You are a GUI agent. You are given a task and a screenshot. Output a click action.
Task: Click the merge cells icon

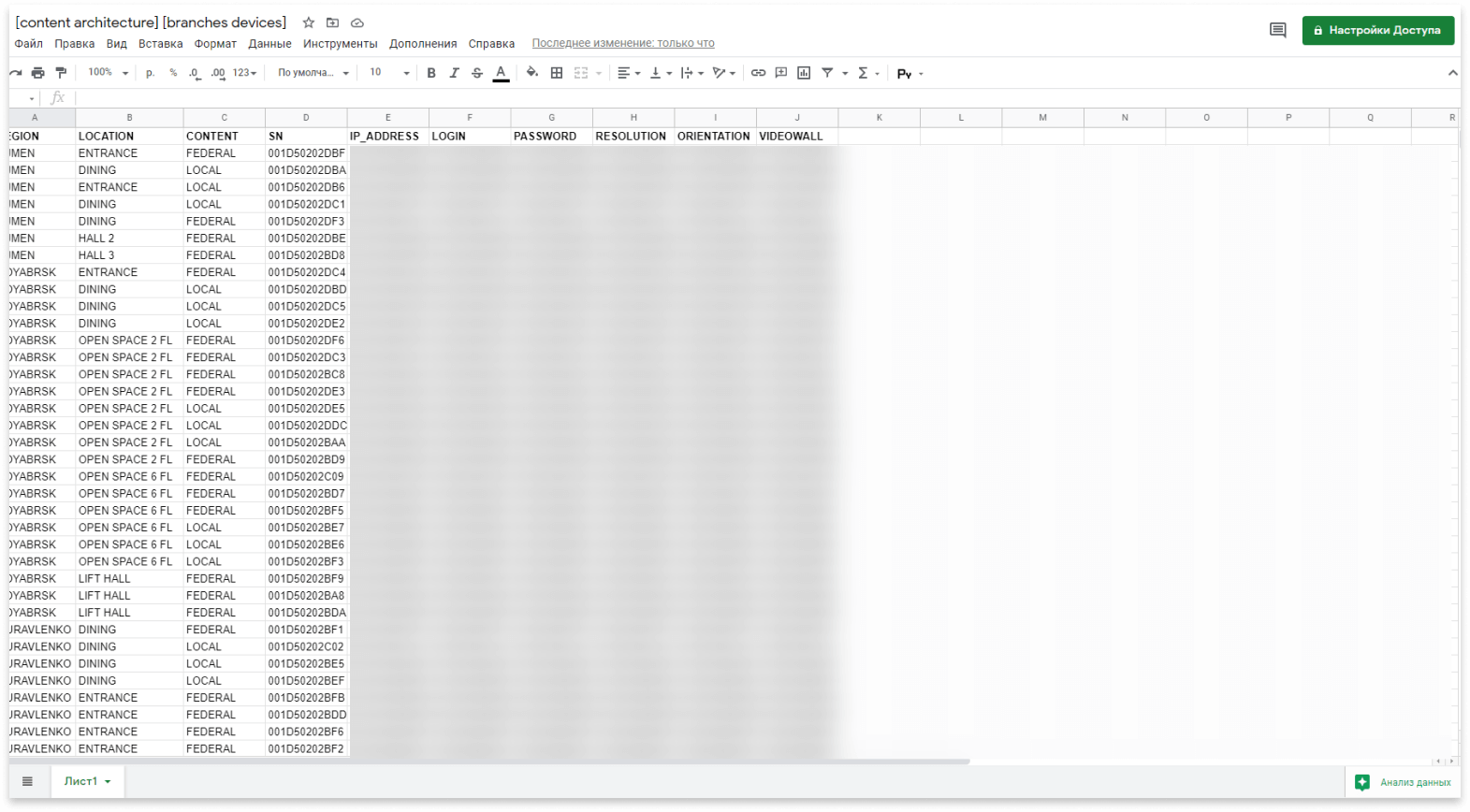tap(581, 73)
